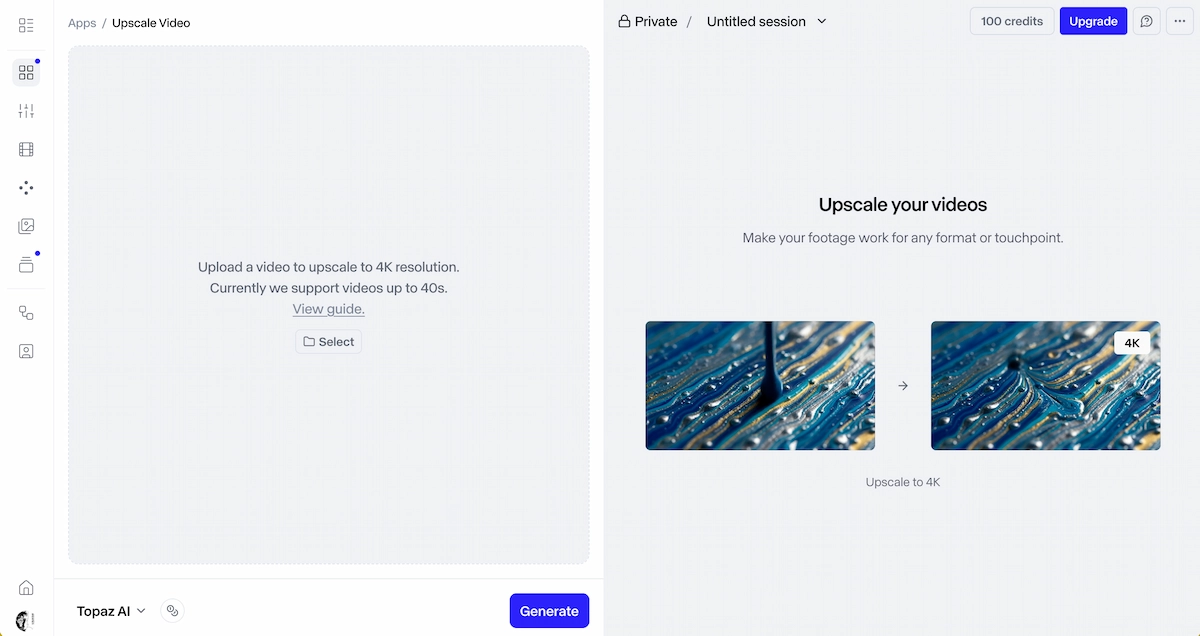Open the image gallery icon in sidebar

26,227
